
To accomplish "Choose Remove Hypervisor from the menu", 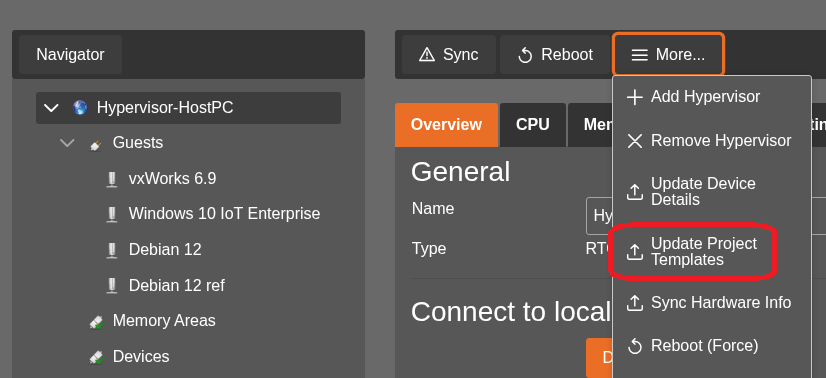I will (712, 141).
